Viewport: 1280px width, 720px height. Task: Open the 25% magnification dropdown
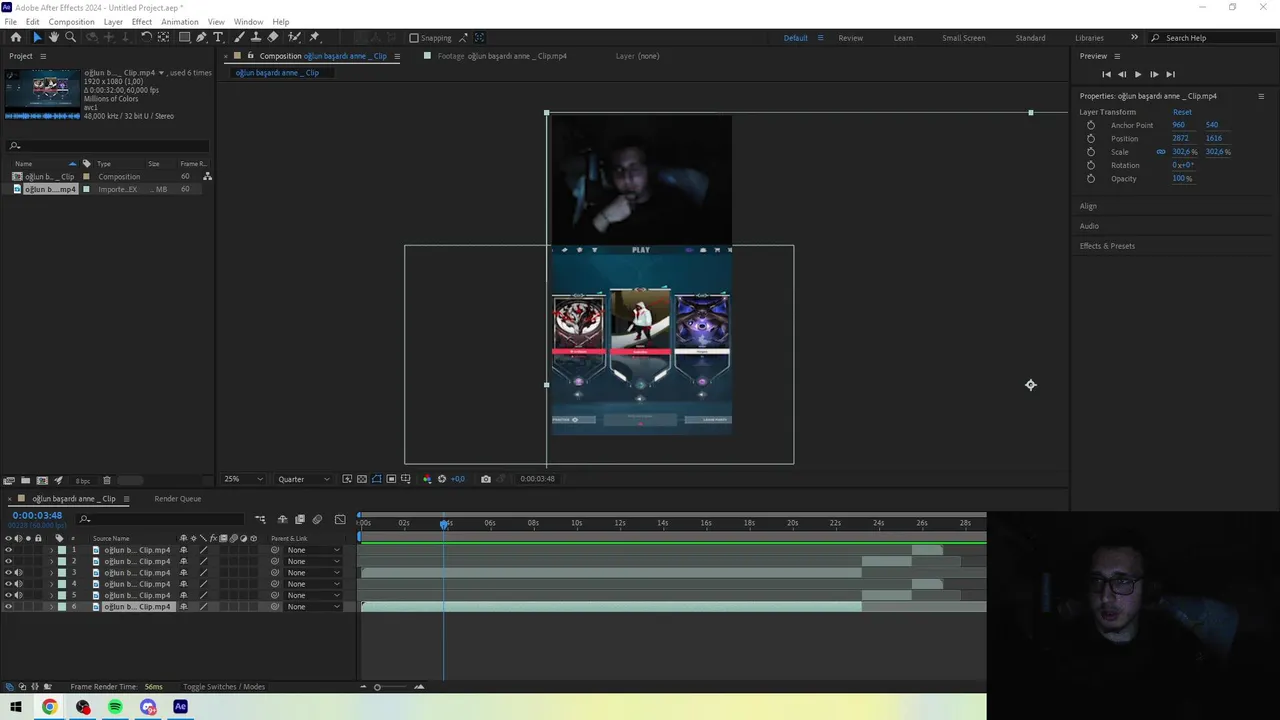243,479
